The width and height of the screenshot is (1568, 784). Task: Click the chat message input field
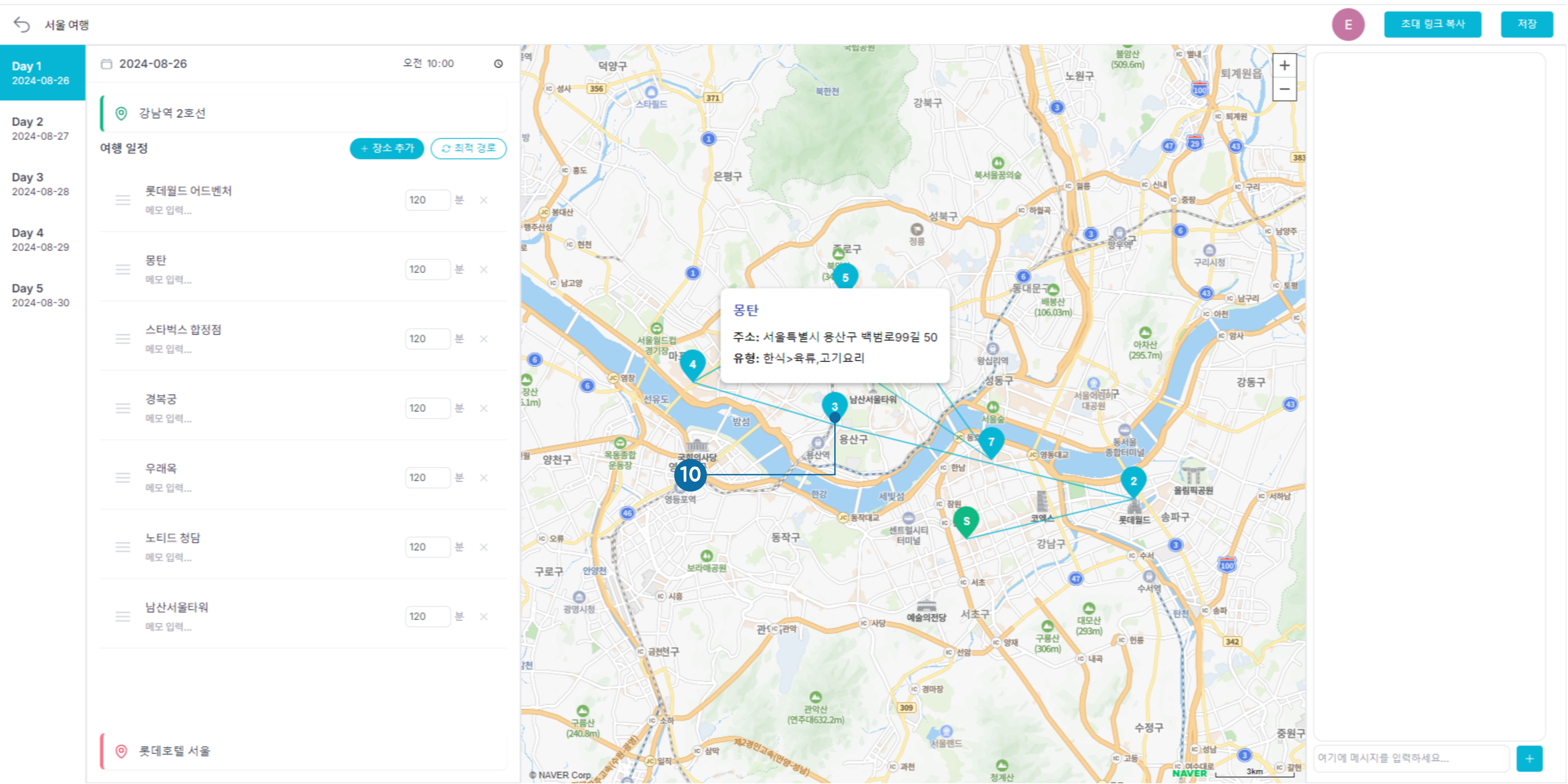(x=1411, y=758)
